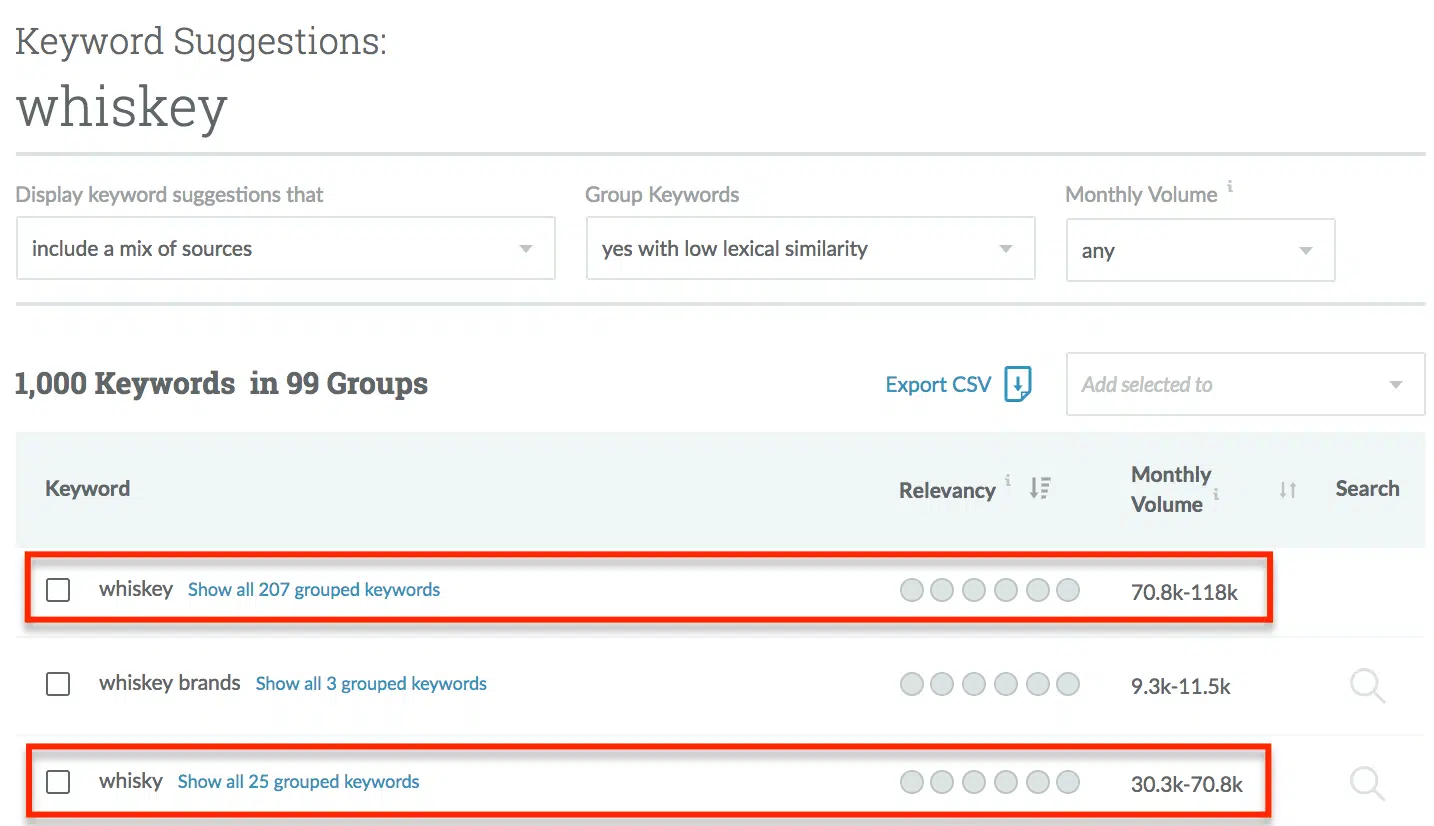Sort by Monthly Volume using arrows icon
This screenshot has width=1434, height=826.
point(1287,490)
